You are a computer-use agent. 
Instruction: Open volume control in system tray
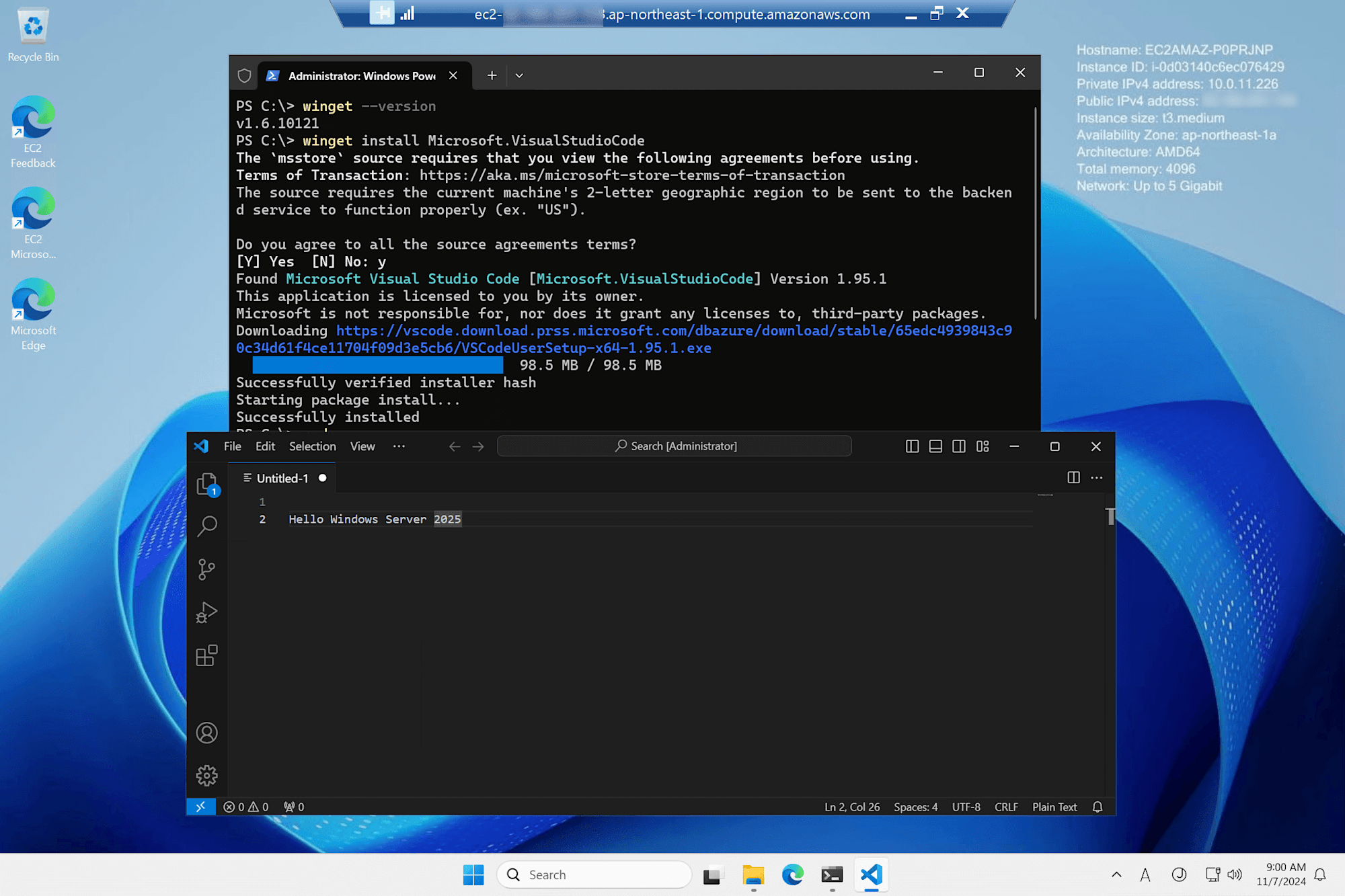(1235, 874)
